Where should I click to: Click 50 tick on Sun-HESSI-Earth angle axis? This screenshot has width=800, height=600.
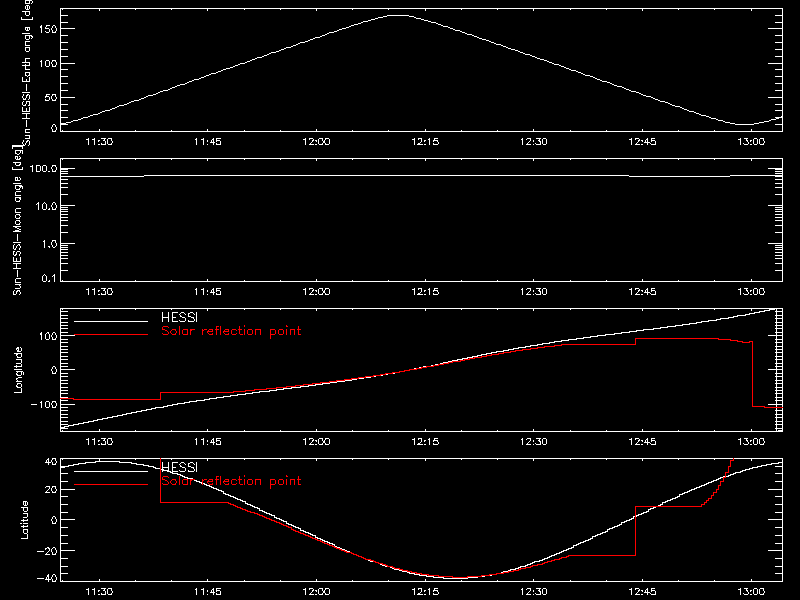[x=51, y=97]
